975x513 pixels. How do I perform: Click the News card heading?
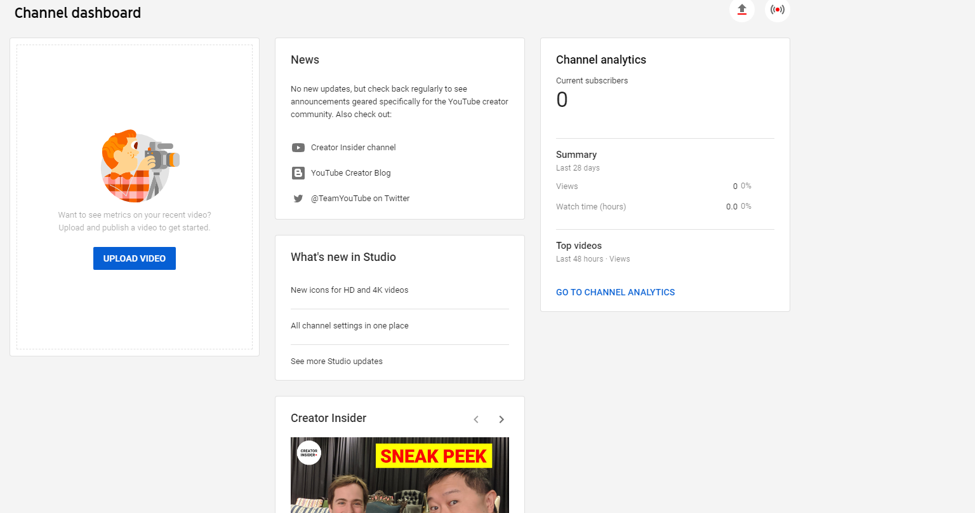tap(305, 60)
